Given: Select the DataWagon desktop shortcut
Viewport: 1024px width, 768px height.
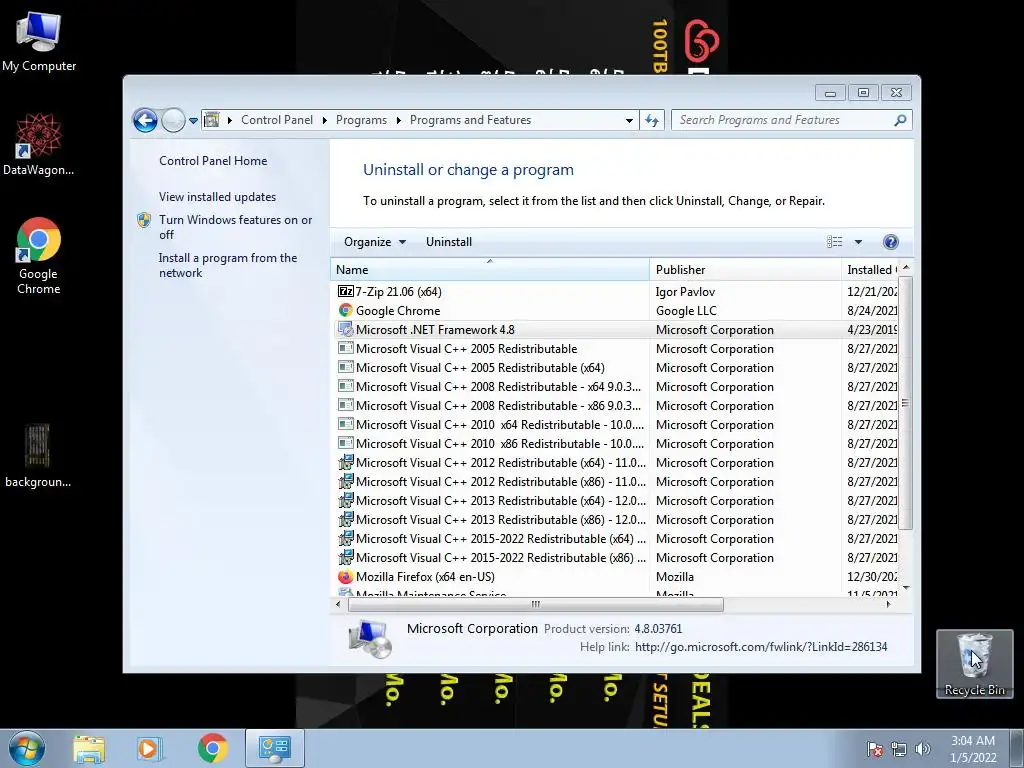Looking at the screenshot, I should coord(39,144).
